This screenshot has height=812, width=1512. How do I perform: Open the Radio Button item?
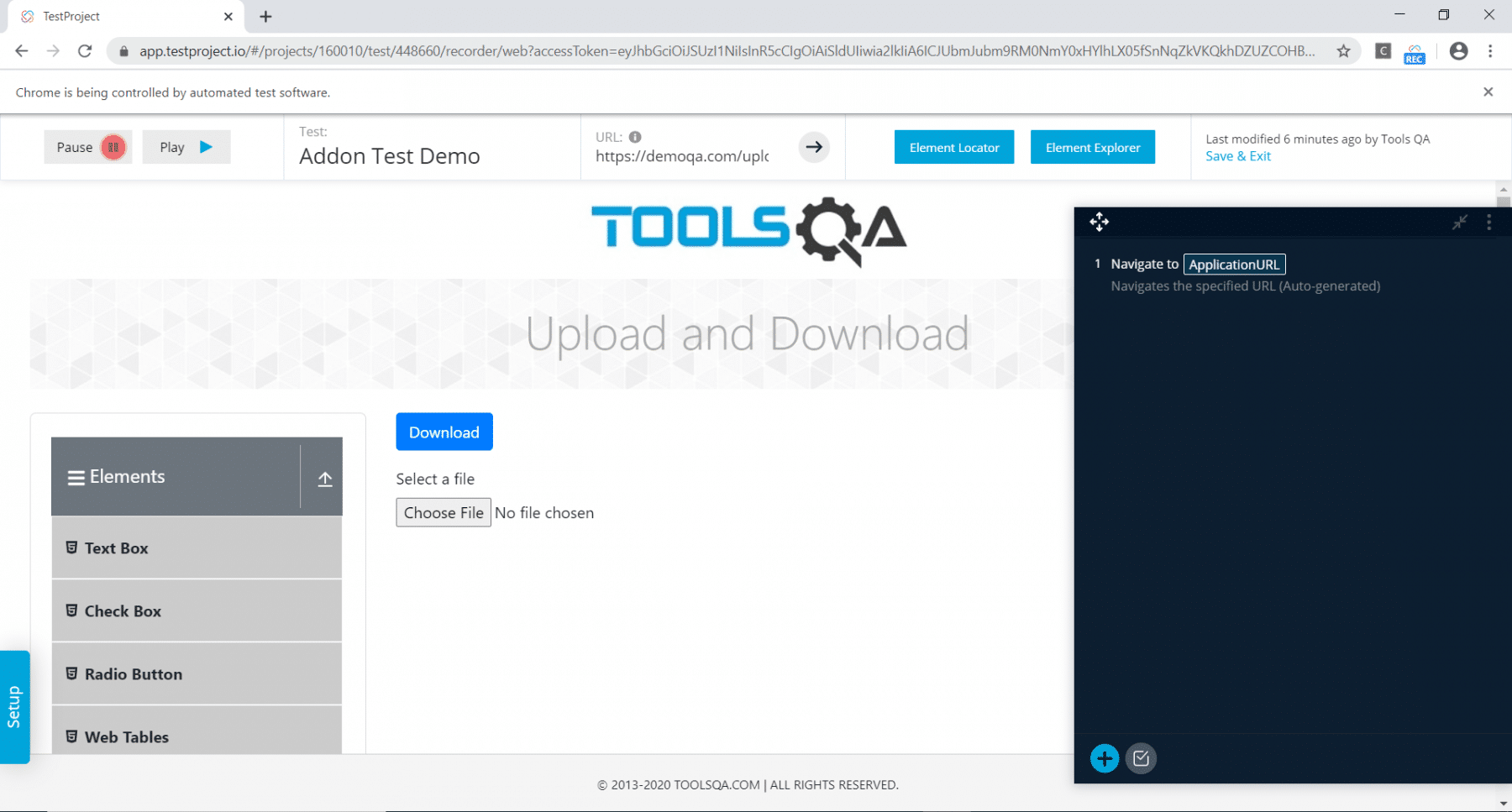click(x=197, y=673)
